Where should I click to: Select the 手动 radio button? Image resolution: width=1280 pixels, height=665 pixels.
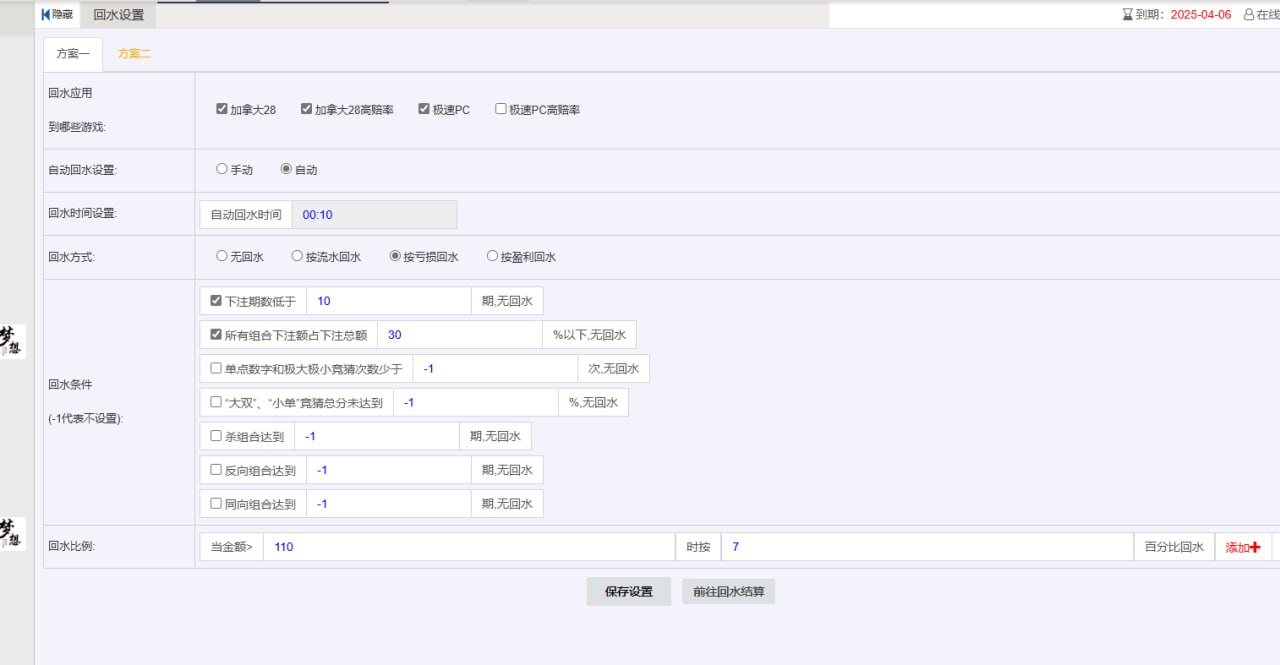tap(221, 170)
